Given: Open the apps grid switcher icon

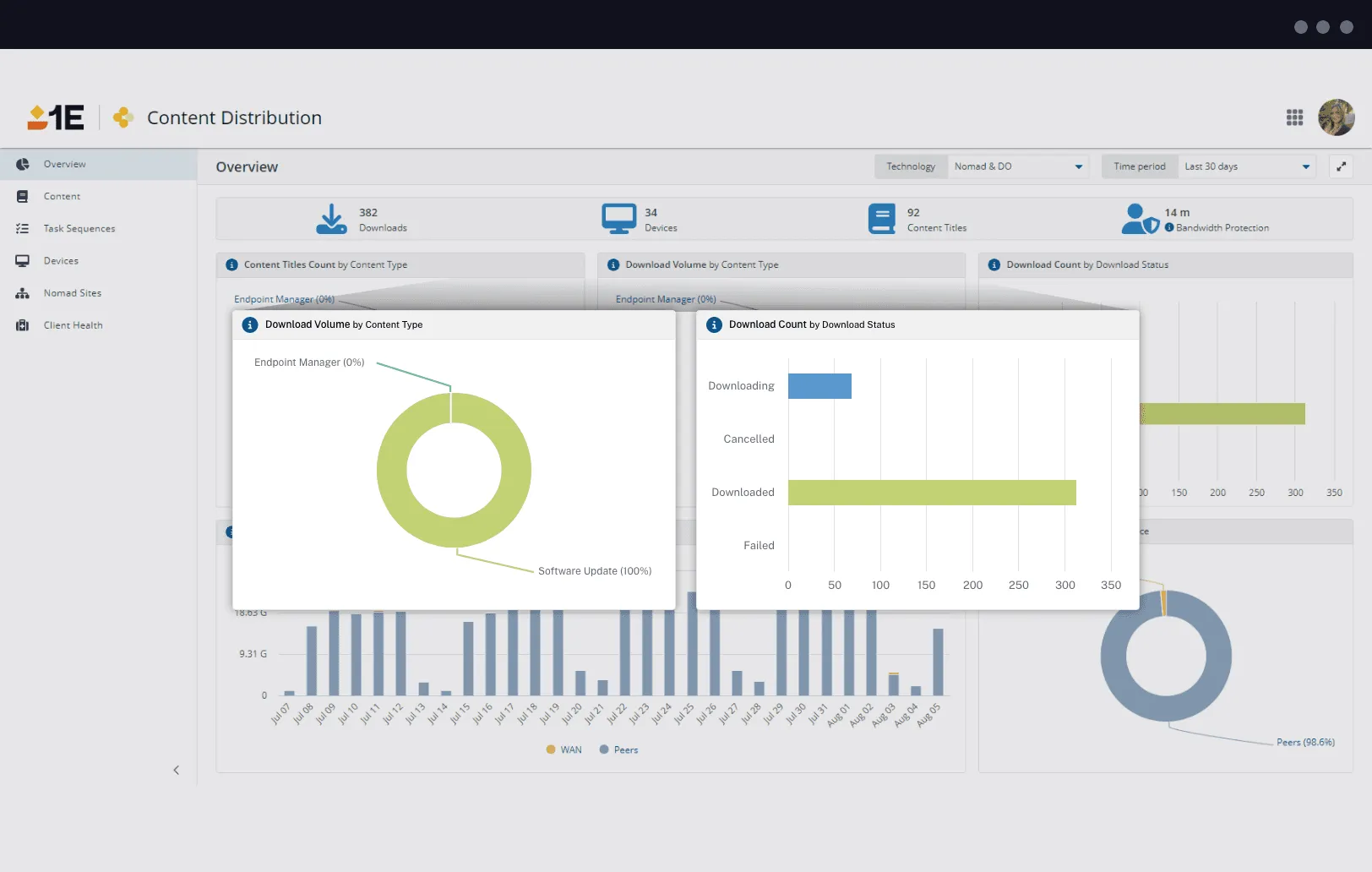Looking at the screenshot, I should [x=1294, y=117].
